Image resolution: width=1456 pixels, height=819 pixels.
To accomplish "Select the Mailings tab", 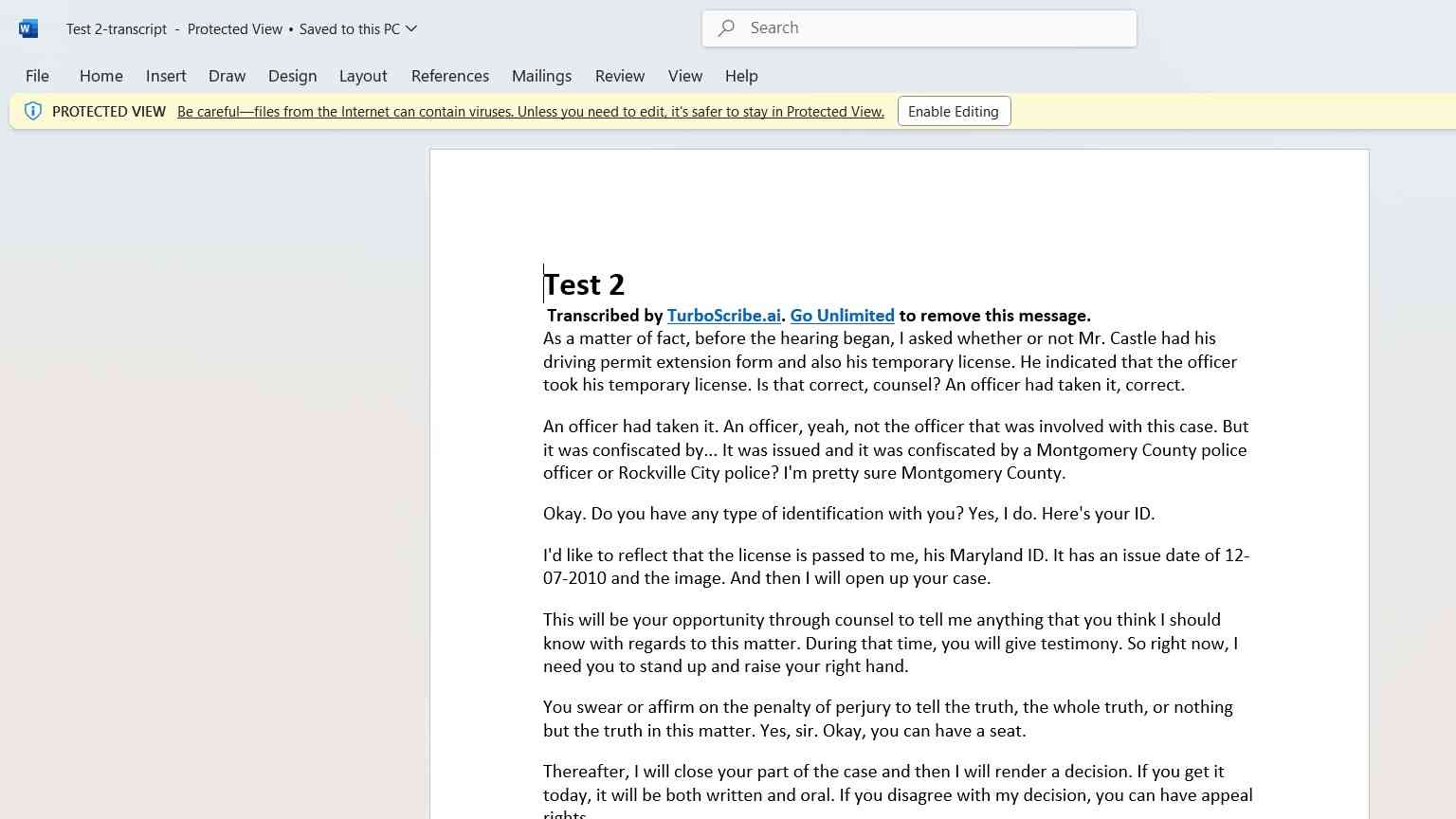I will (x=541, y=76).
